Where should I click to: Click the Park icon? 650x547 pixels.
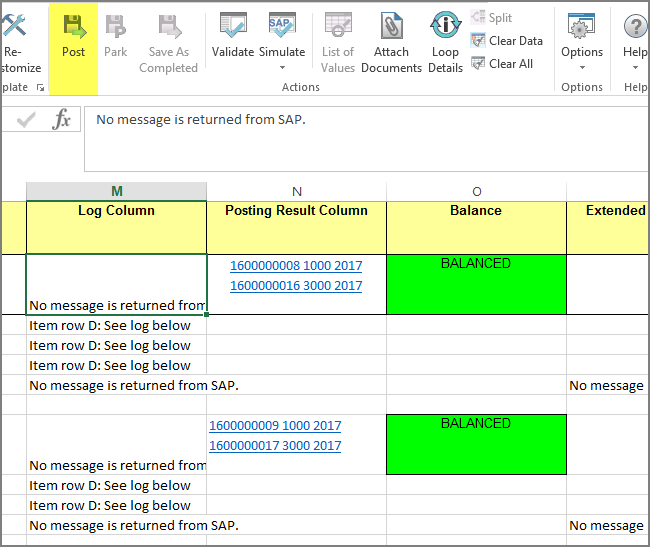(116, 27)
